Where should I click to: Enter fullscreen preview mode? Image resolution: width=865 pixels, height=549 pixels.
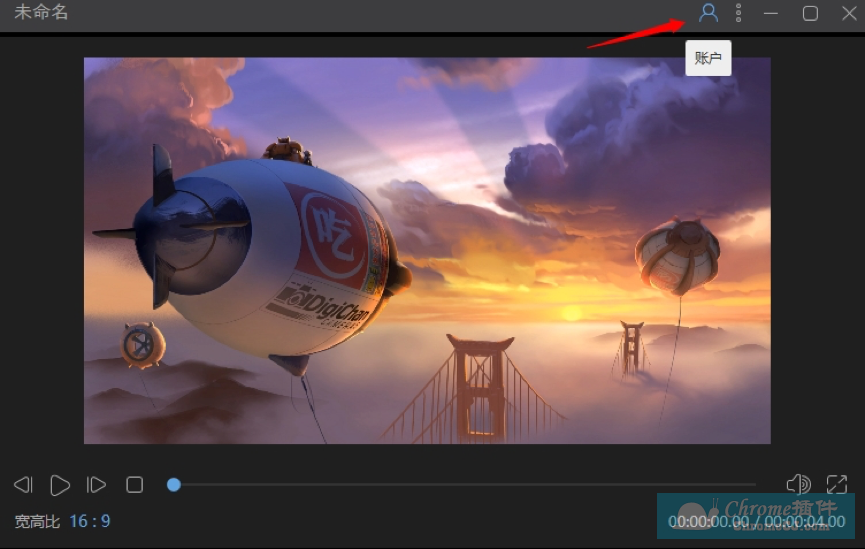(837, 484)
